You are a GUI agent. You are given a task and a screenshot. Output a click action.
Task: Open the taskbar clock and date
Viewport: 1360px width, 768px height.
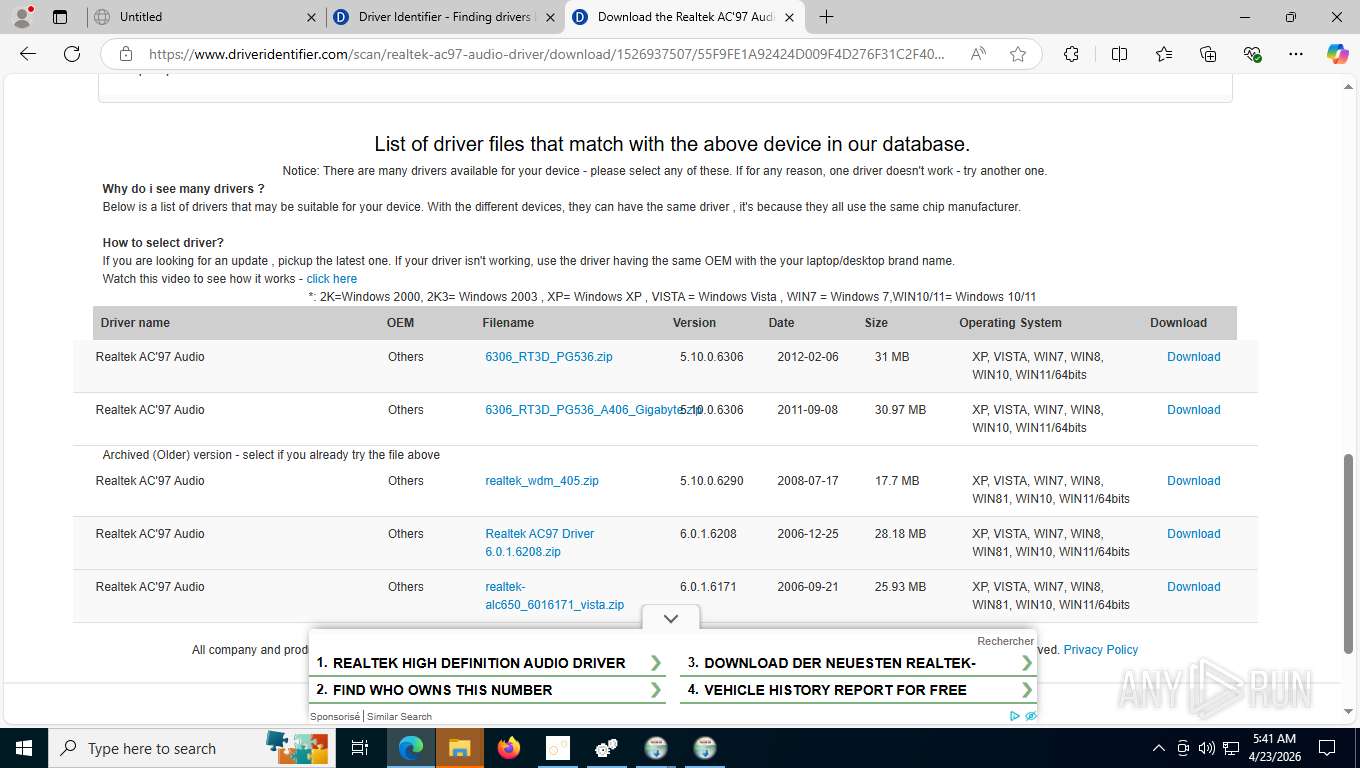pos(1273,748)
